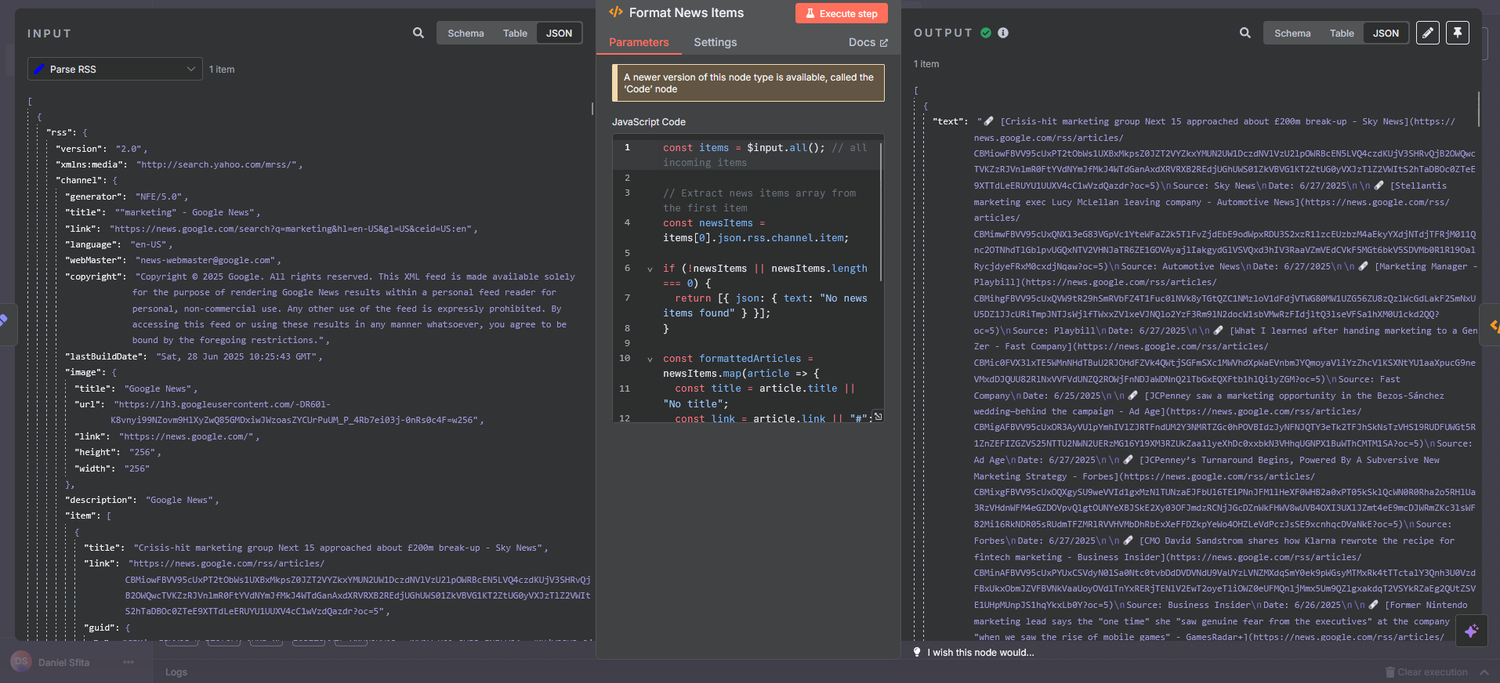Open the three-dot menu next to Daniel Sfita
The image size is (1500, 683).
click(128, 662)
